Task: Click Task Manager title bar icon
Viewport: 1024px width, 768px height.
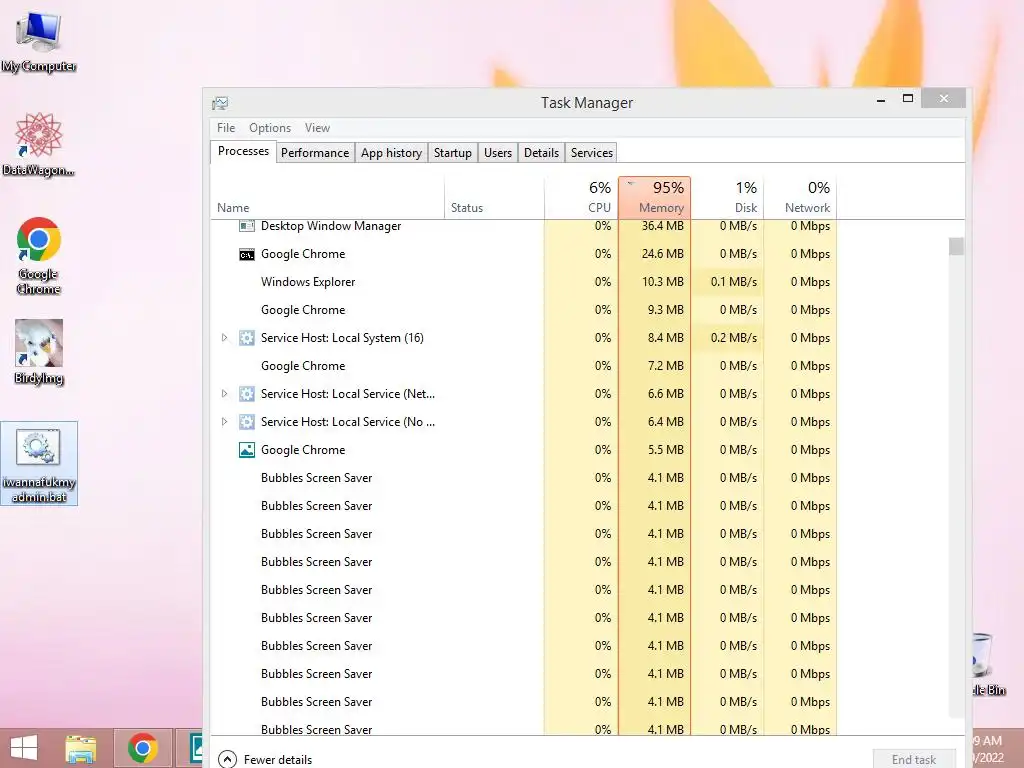Action: tap(220, 103)
